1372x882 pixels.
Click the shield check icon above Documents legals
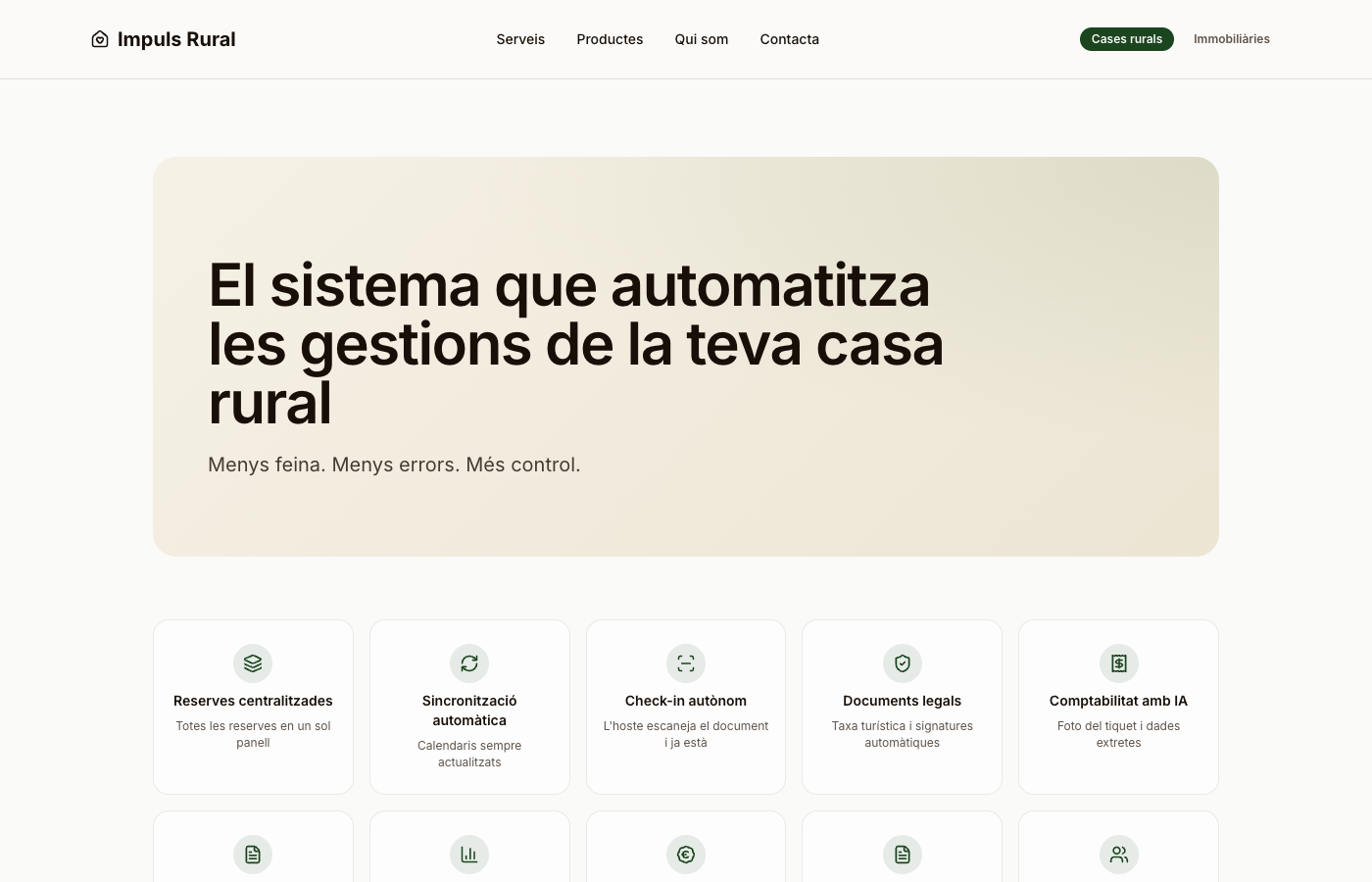point(903,663)
